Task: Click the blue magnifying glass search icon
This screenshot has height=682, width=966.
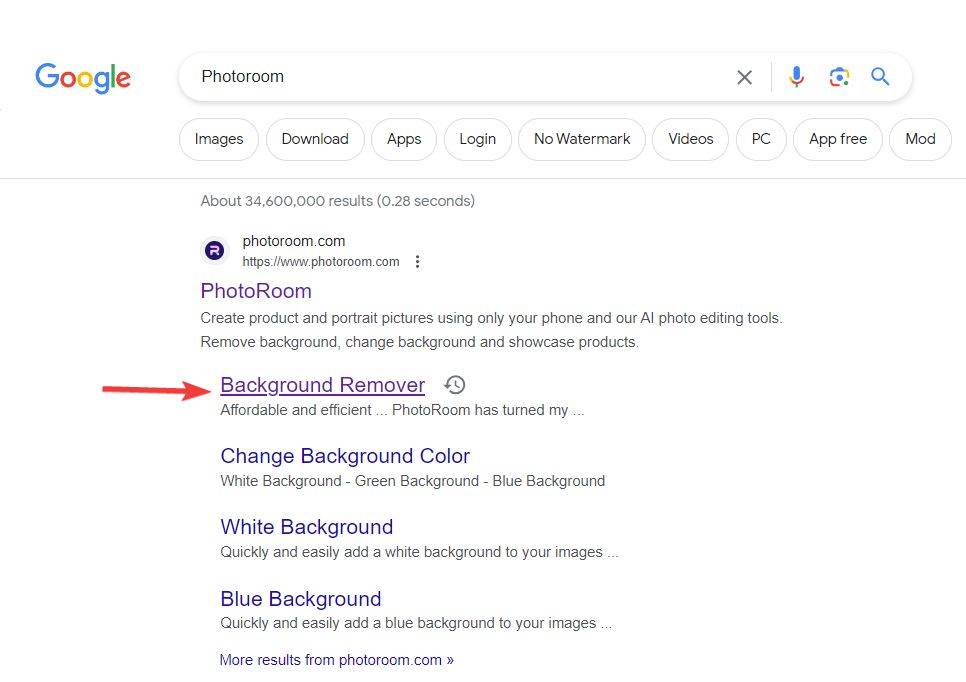Action: [880, 77]
